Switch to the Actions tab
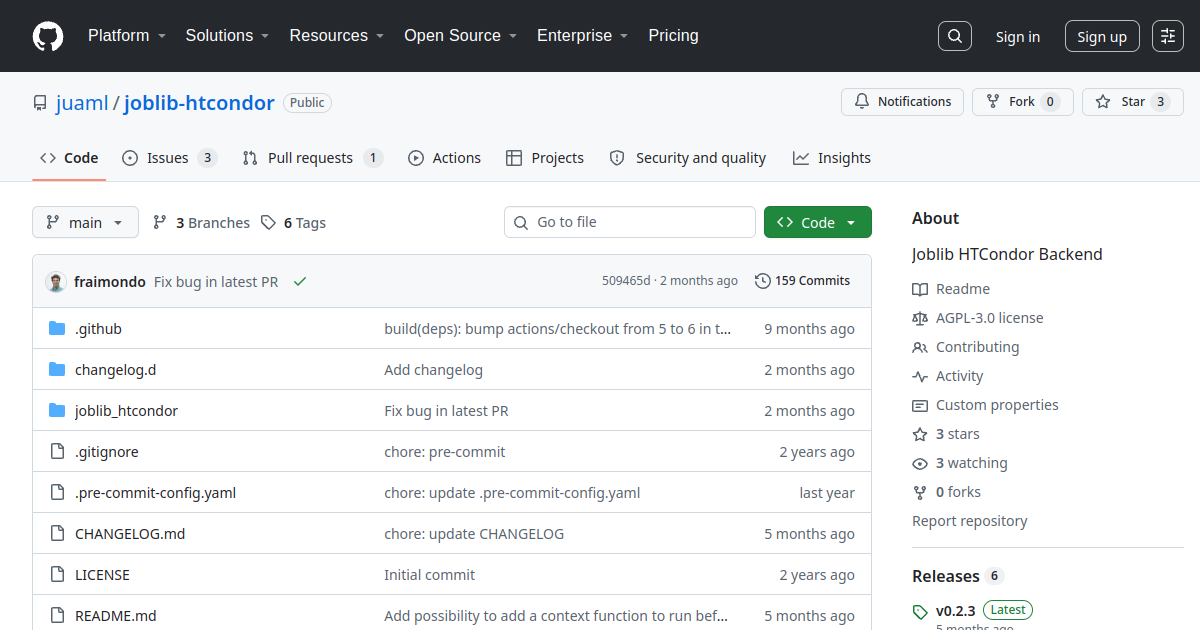This screenshot has height=630, width=1200. [444, 158]
